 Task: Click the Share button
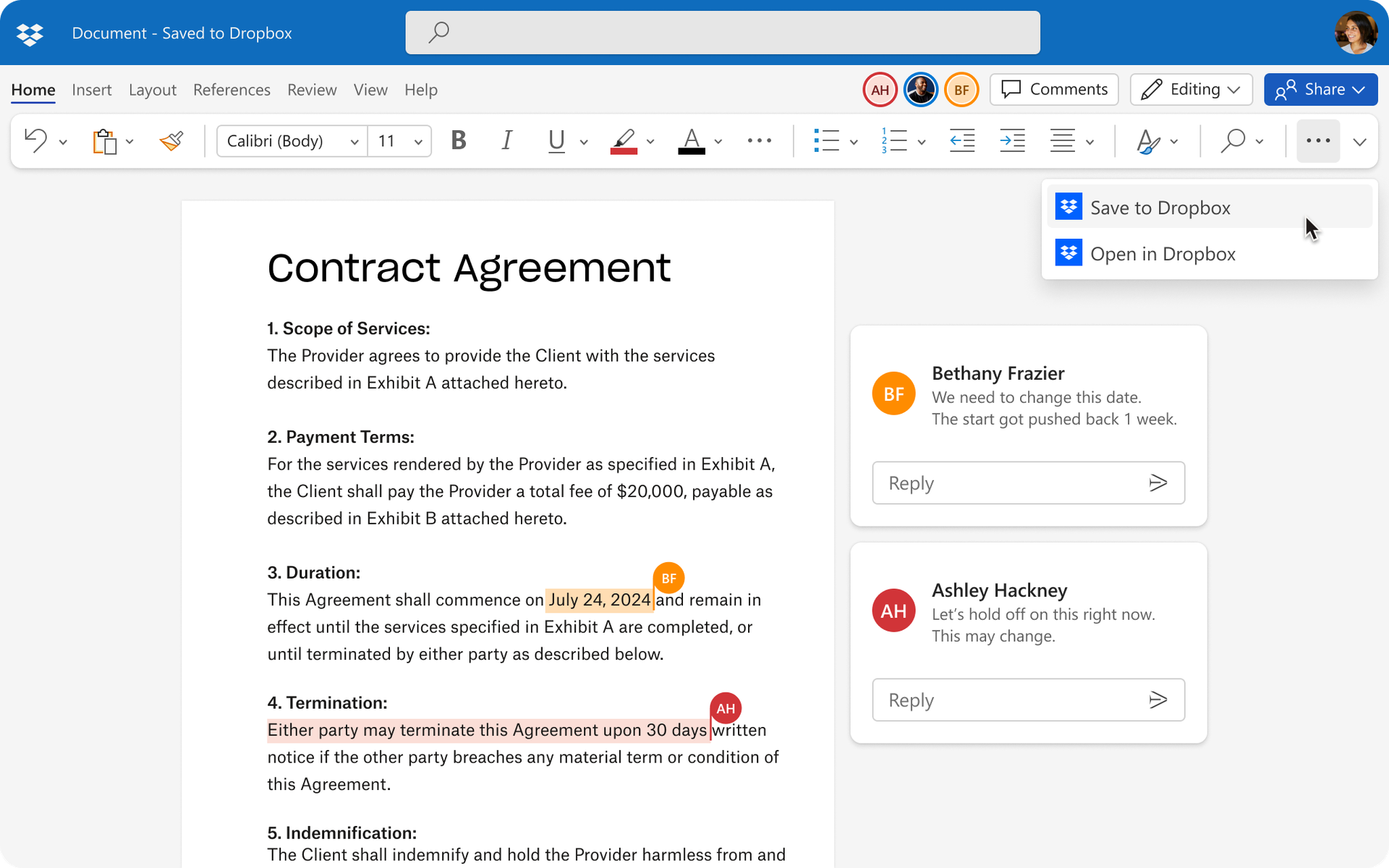(1320, 89)
